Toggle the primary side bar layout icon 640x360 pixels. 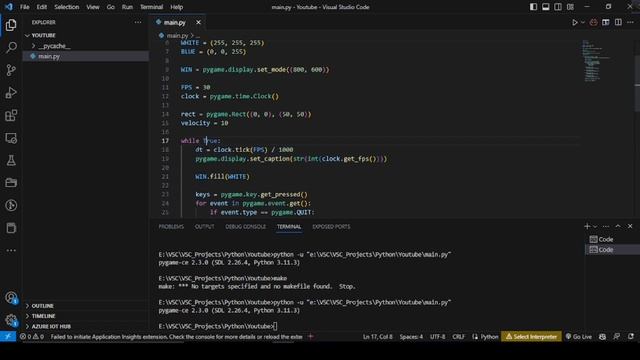click(533, 7)
